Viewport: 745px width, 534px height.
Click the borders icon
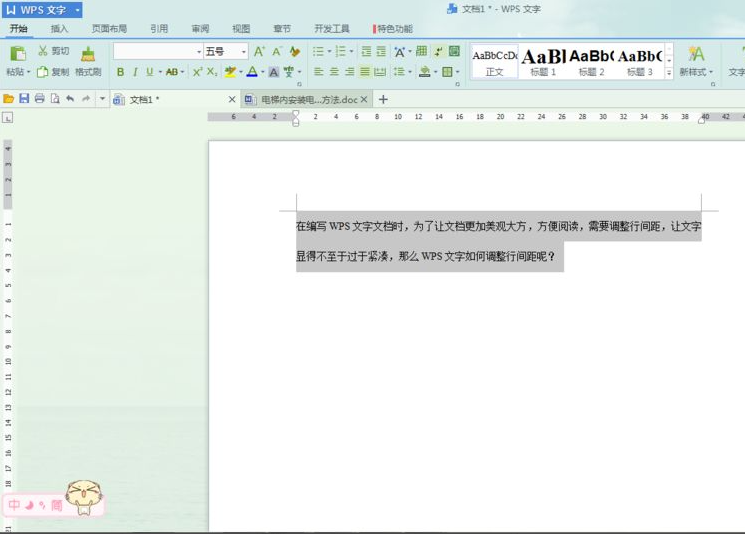click(x=447, y=72)
